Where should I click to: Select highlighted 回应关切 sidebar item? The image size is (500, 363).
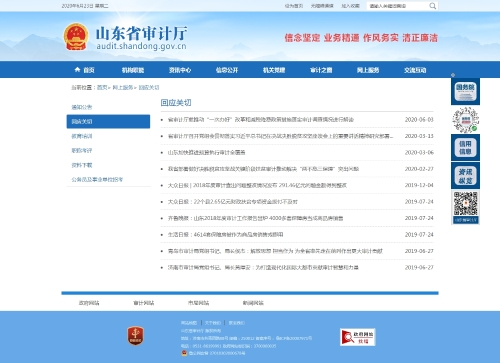pos(108,121)
